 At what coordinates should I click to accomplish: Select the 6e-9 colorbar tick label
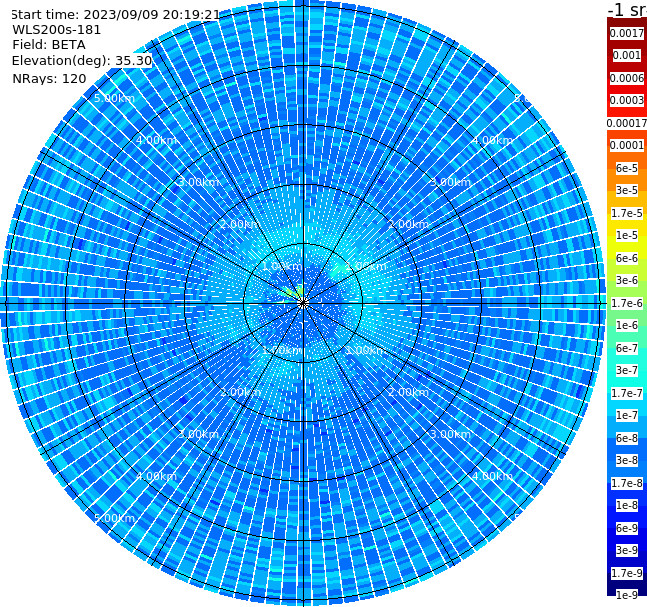(x=627, y=528)
